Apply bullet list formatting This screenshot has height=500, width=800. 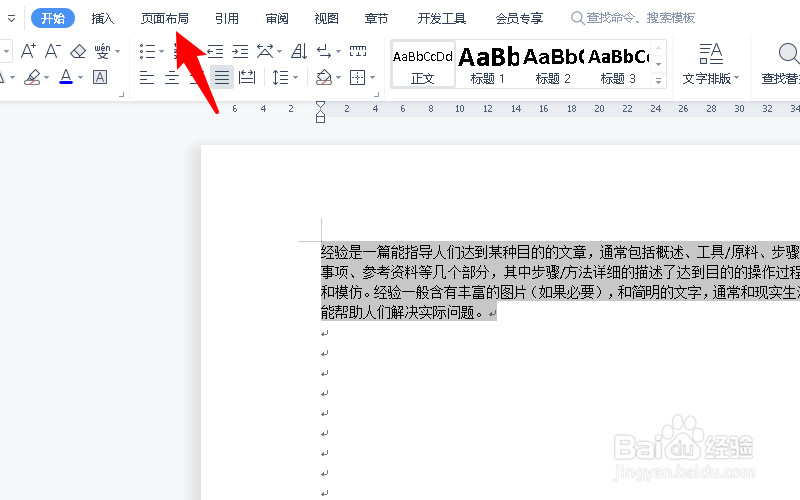(147, 51)
